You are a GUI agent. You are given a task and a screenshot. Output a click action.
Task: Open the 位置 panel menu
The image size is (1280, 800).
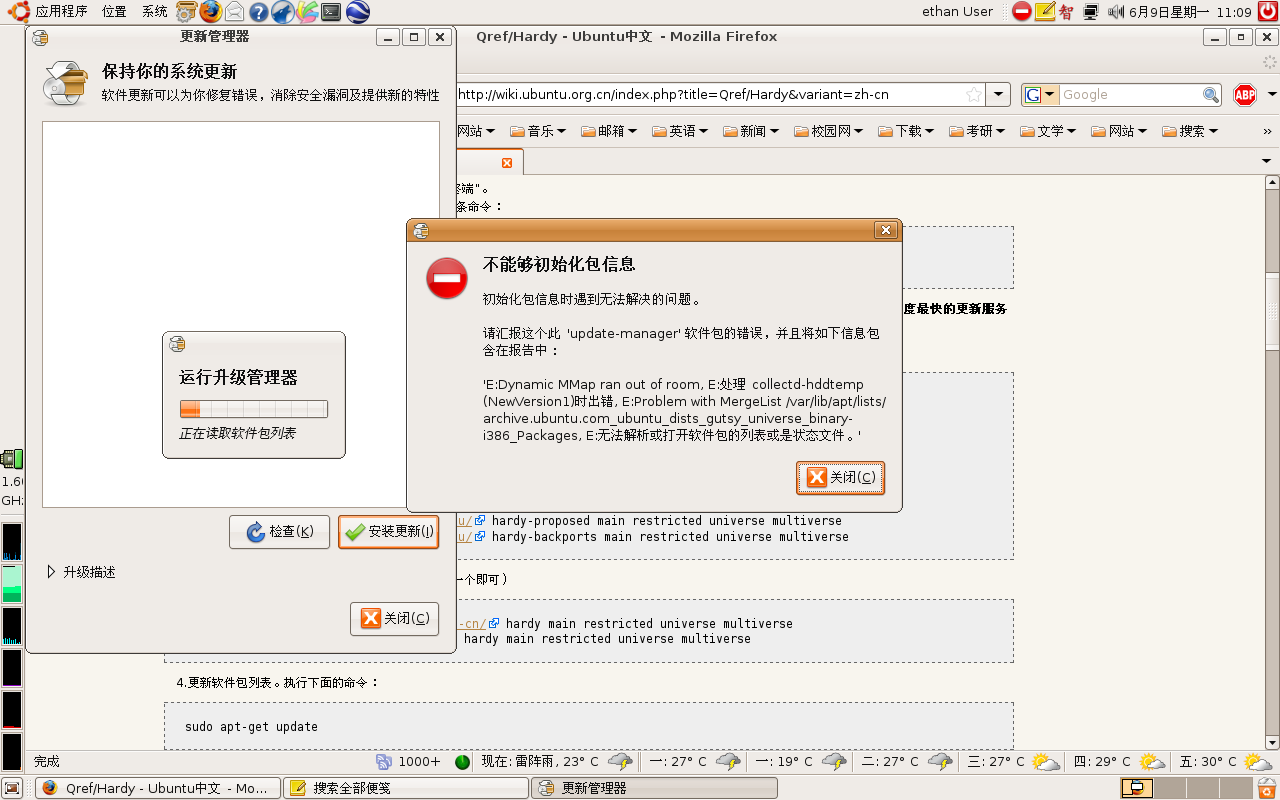(114, 12)
